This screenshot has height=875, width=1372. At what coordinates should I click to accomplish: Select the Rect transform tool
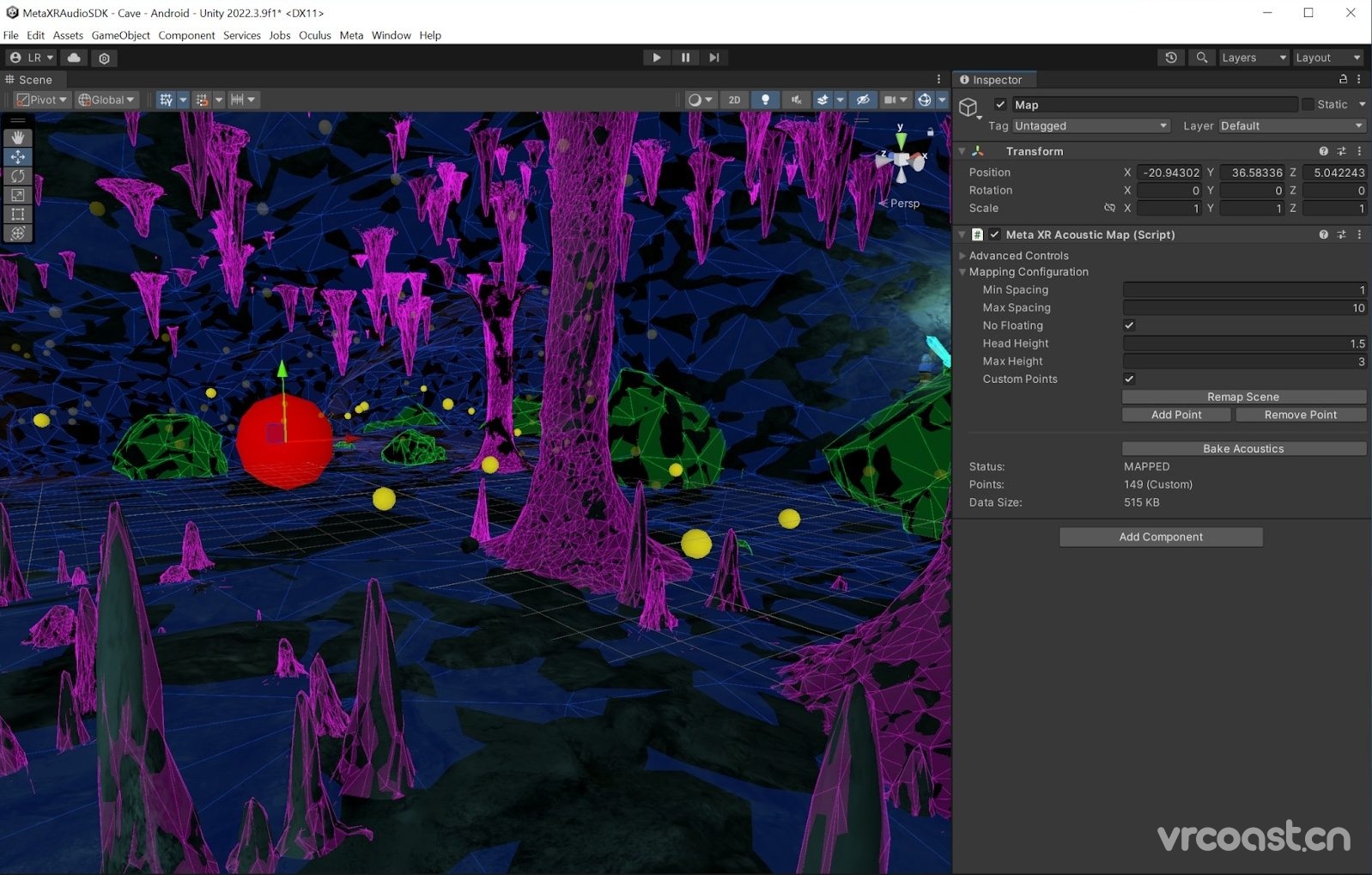tap(17, 214)
